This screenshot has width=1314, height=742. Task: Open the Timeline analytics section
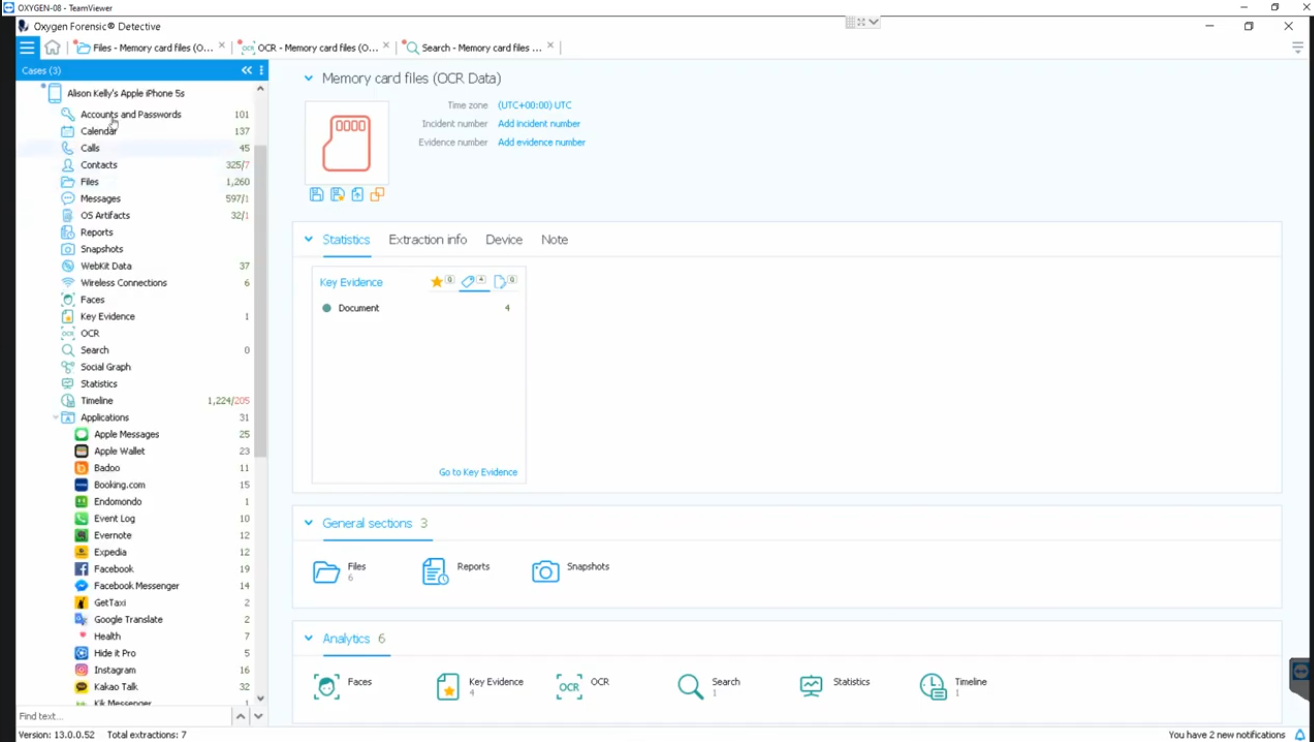point(933,686)
